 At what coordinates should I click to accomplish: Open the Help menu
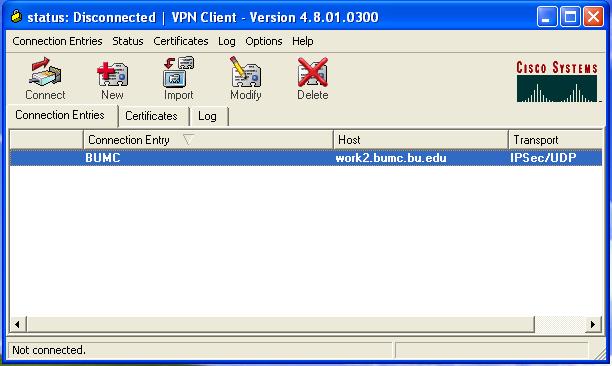point(302,41)
